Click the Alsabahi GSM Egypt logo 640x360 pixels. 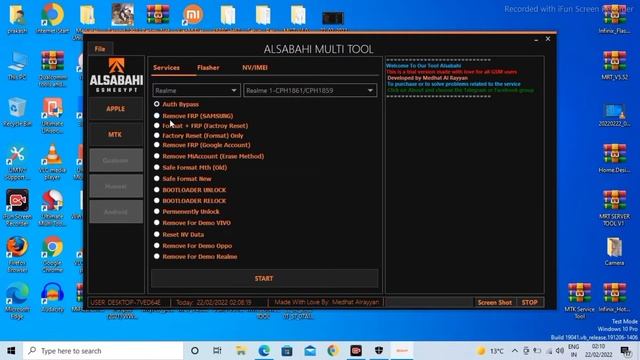point(116,75)
